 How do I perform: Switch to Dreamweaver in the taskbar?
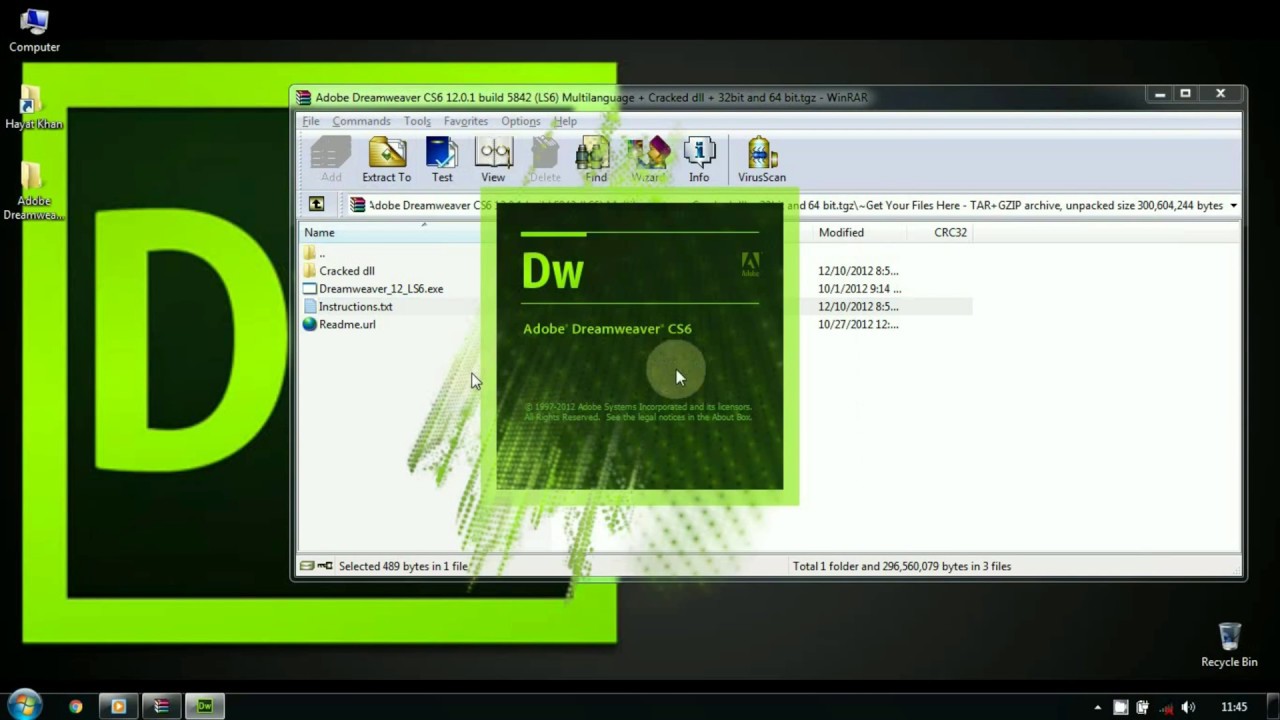pos(205,706)
